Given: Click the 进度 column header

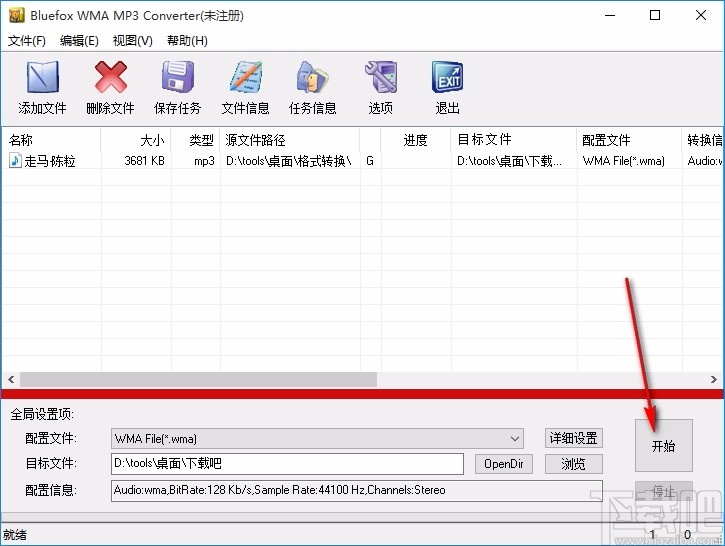Looking at the screenshot, I should pyautogui.click(x=415, y=140).
